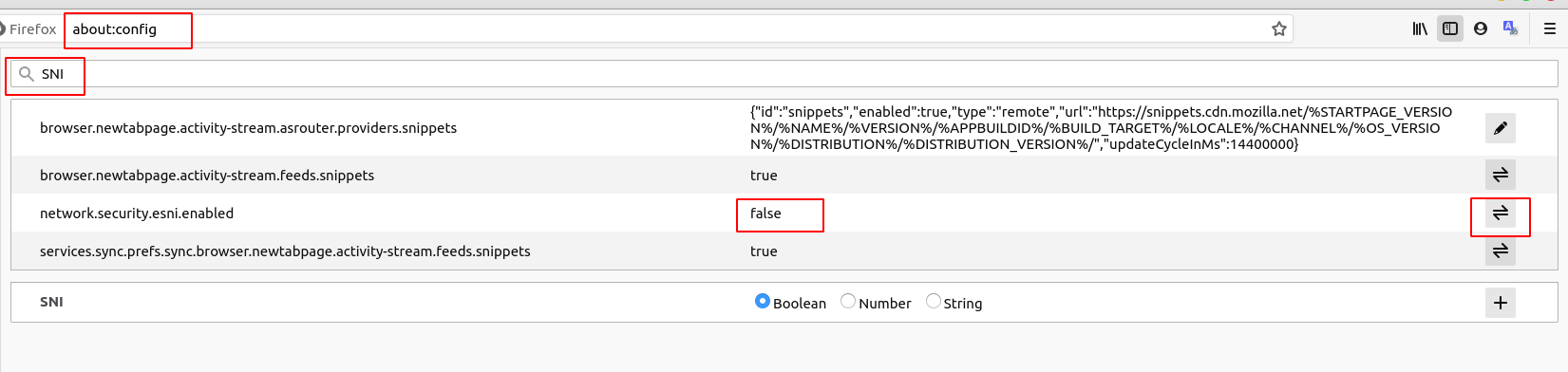Select the Boolean radio option
This screenshot has width=1568, height=372.
pos(763,301)
